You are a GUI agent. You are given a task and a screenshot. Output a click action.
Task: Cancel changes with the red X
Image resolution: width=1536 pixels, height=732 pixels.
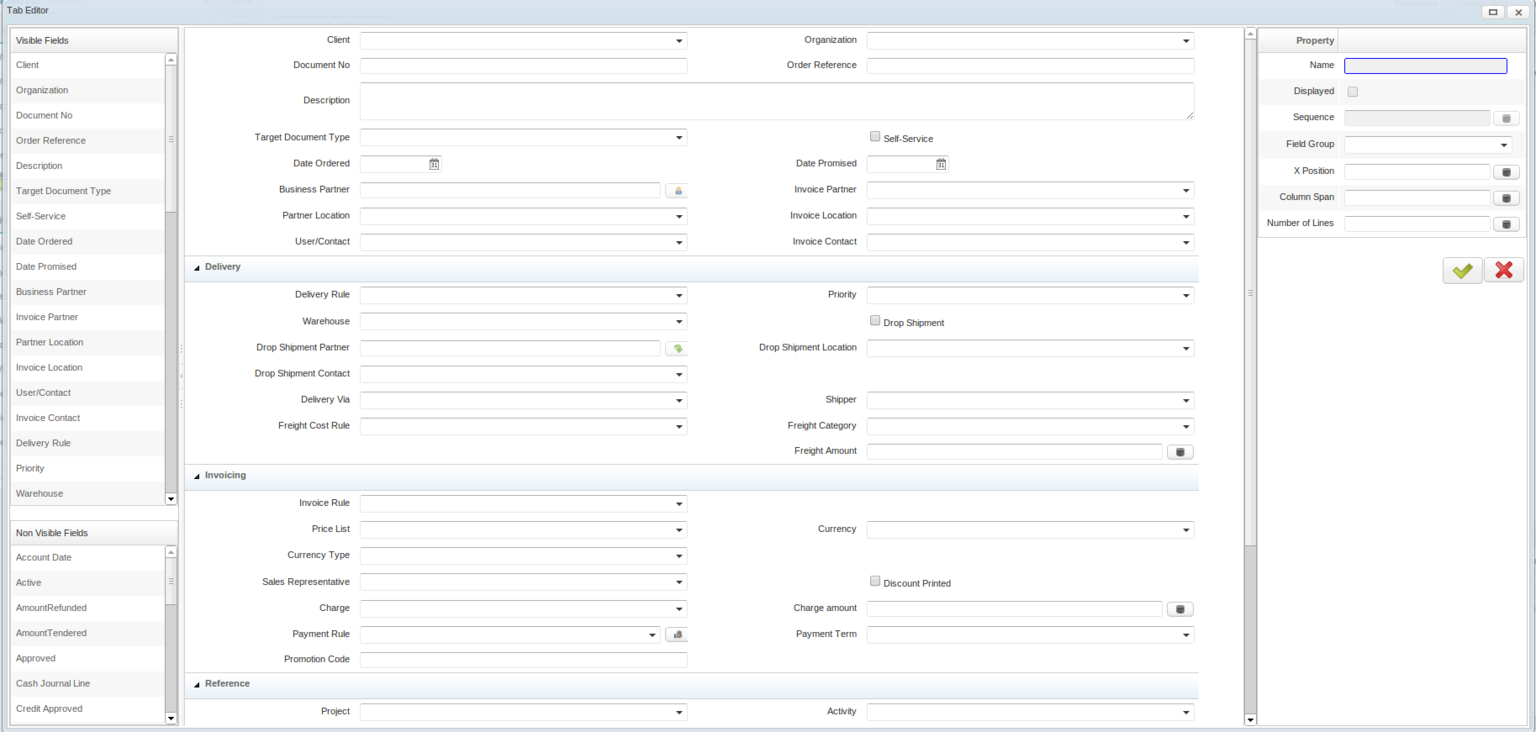click(1503, 270)
